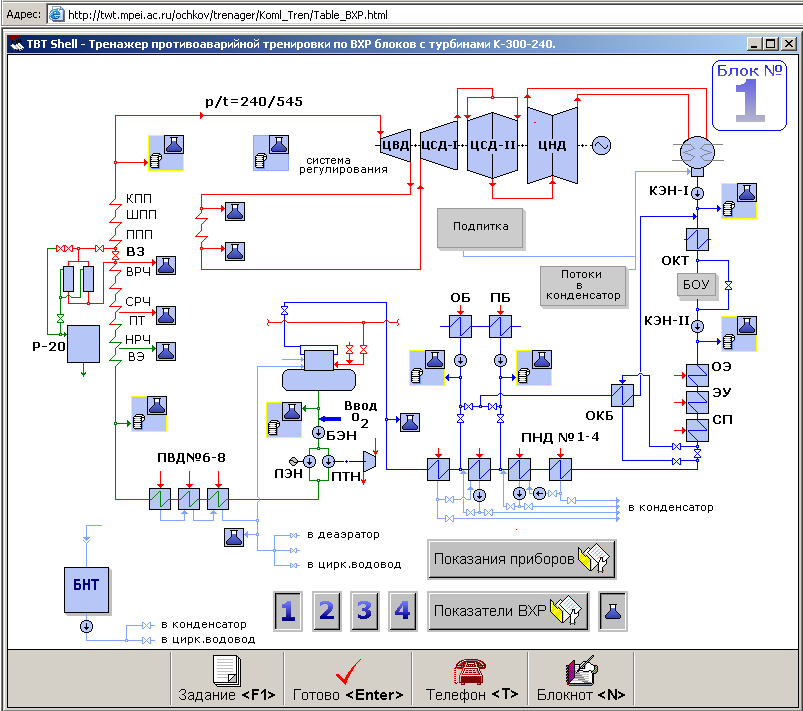Select the ЦНД turbine cylinder
The height and width of the screenshot is (711, 803).
(553, 145)
